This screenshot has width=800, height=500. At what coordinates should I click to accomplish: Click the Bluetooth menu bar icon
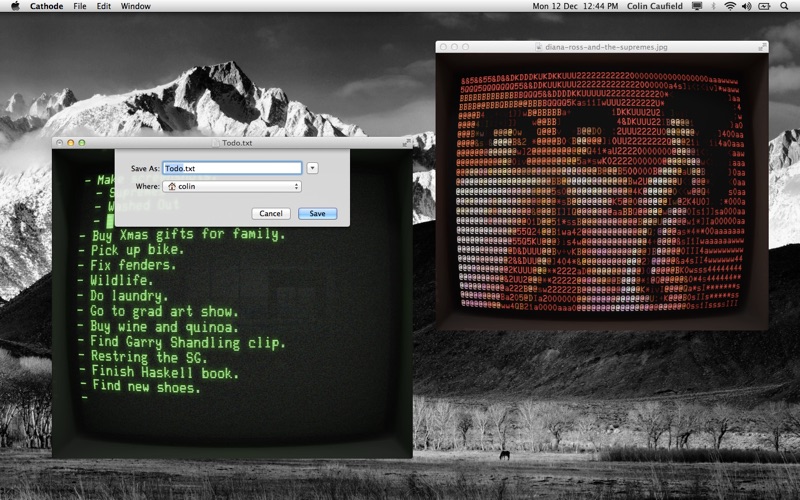pyautogui.click(x=714, y=6)
